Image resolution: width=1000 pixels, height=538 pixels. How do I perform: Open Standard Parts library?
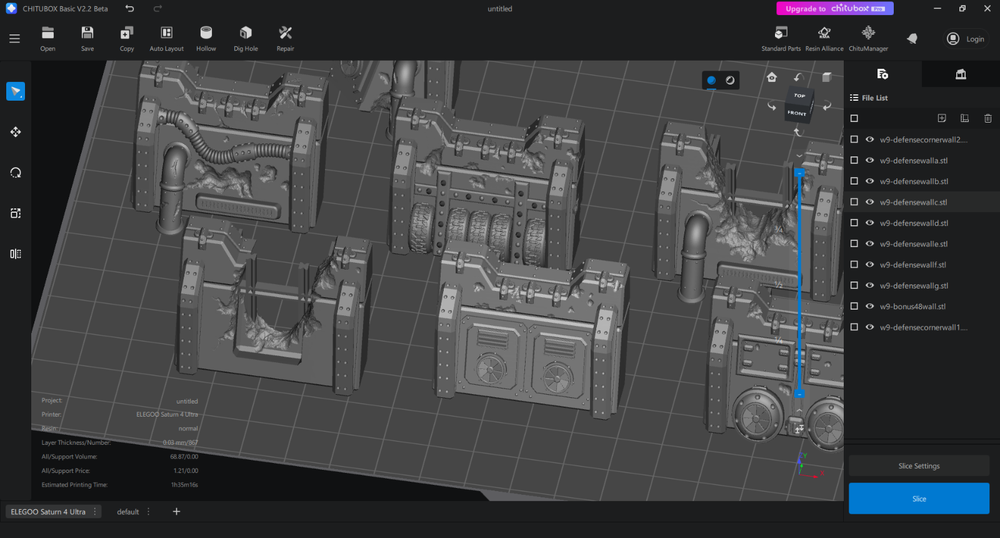781,38
